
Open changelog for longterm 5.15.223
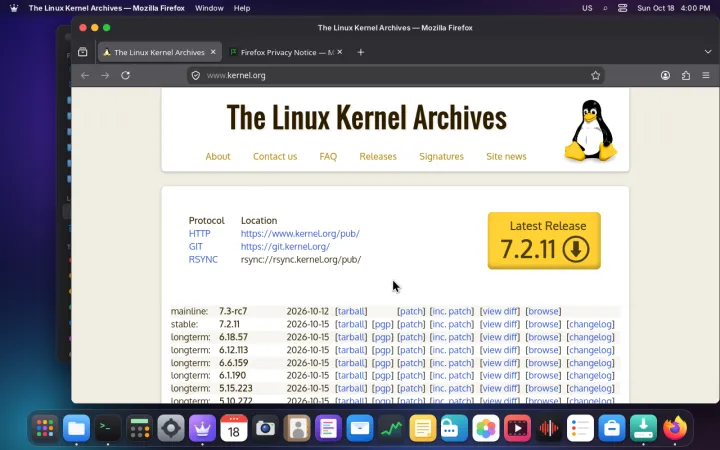coord(591,388)
